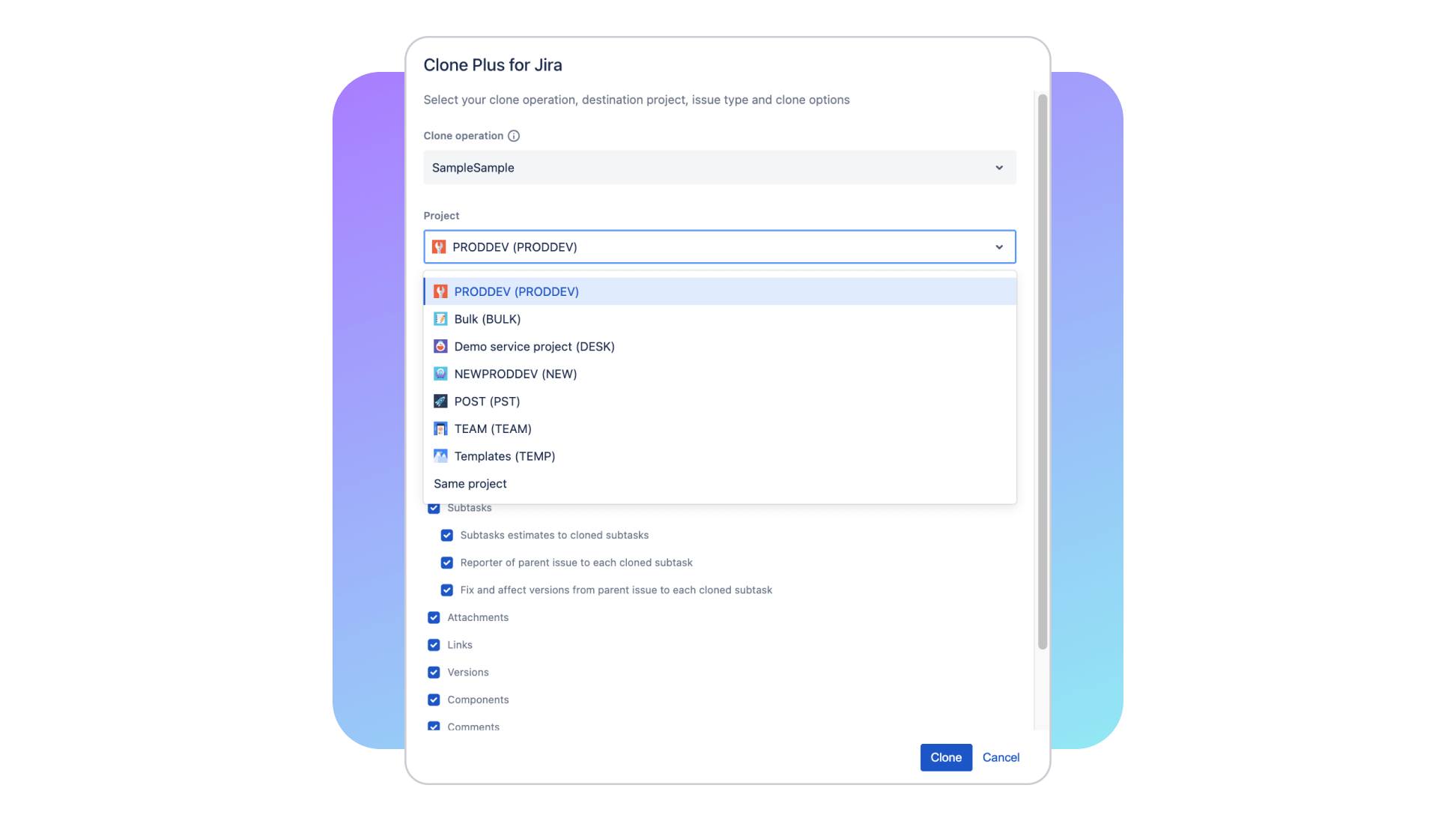Uncheck the Attachments checkbox

click(434, 617)
